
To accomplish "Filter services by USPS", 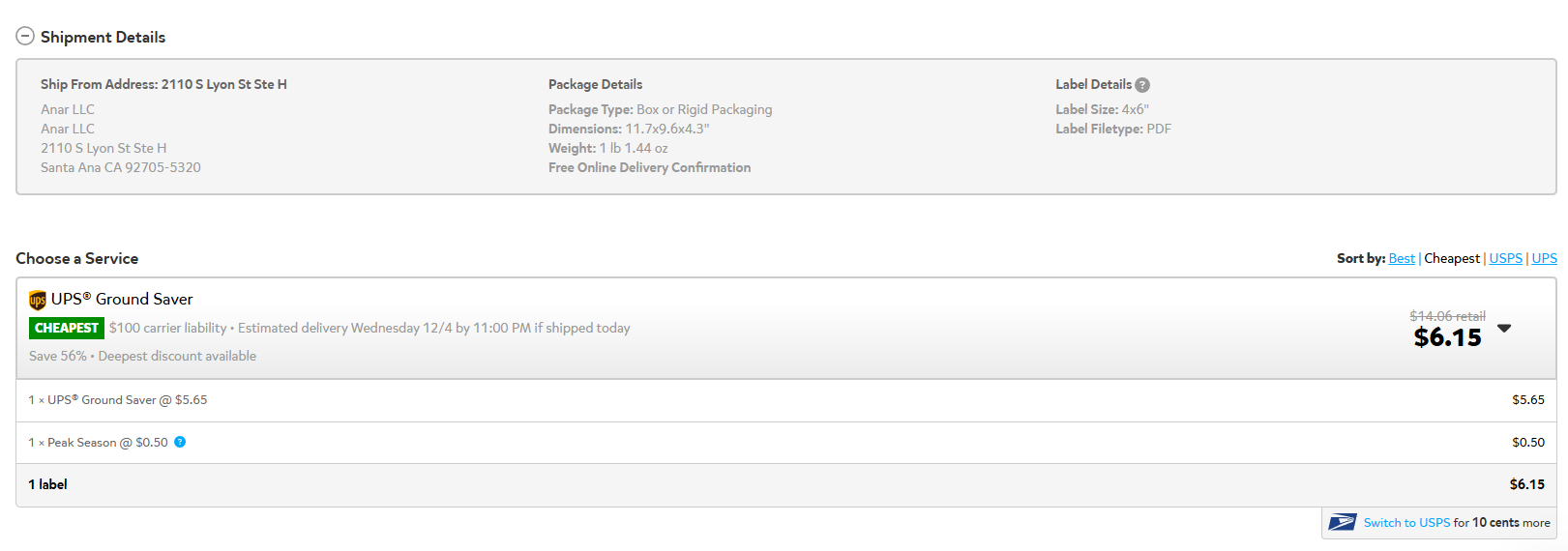I will coord(1505,258).
